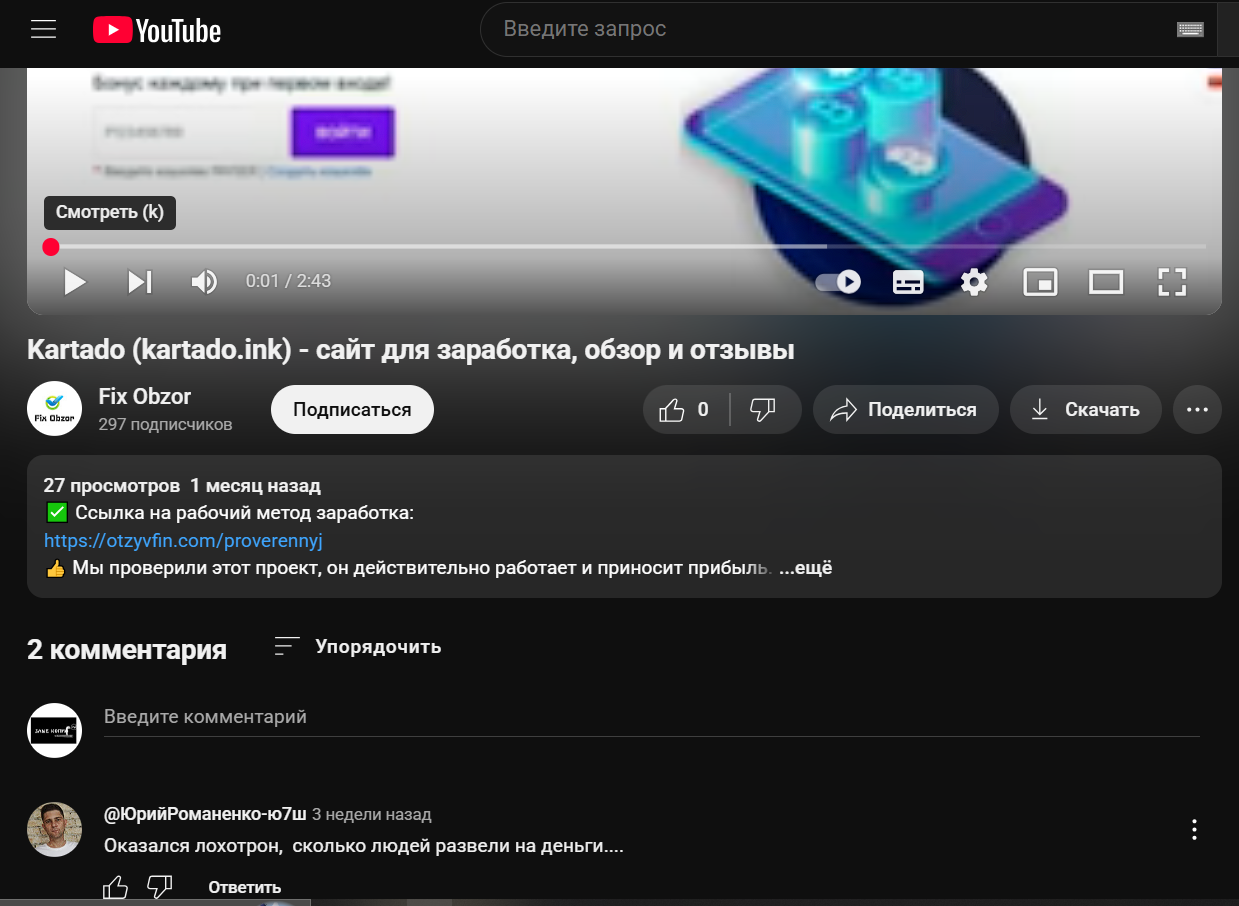The width and height of the screenshot is (1239, 906).
Task: Open 'Упорядочить' sort comments dropdown
Action: tap(358, 647)
